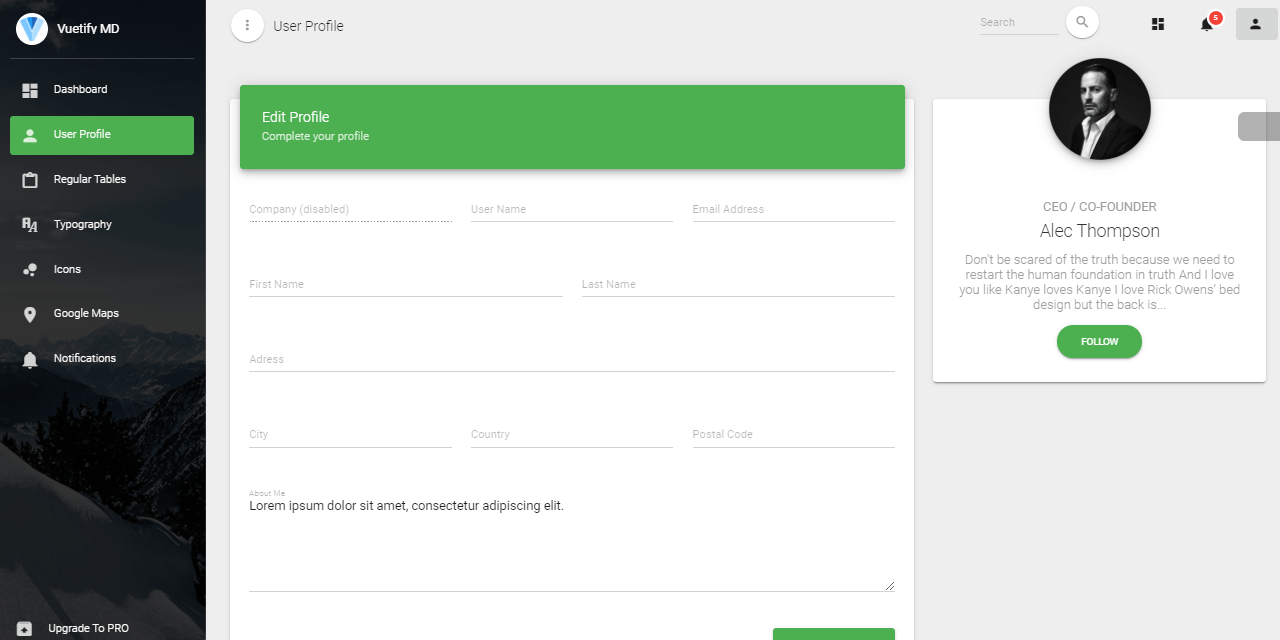Open Notifications via the bell sidebar icon
The width and height of the screenshot is (1280, 640).
[x=30, y=358]
